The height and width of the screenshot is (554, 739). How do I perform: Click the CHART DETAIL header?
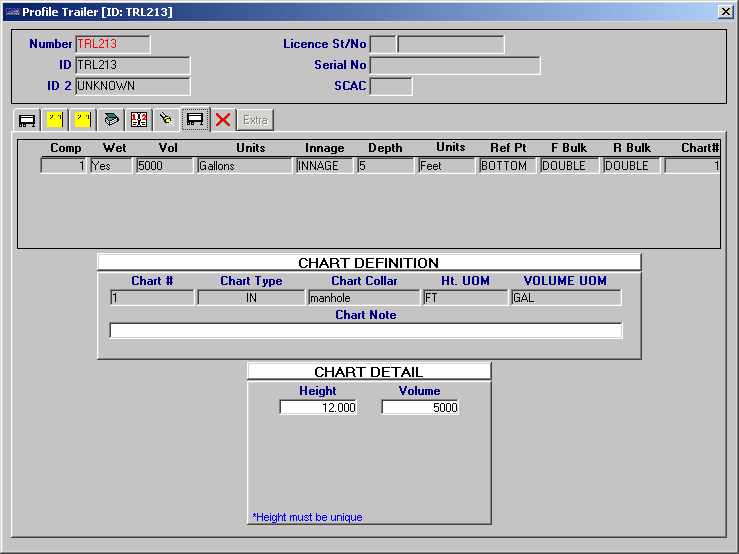[369, 372]
